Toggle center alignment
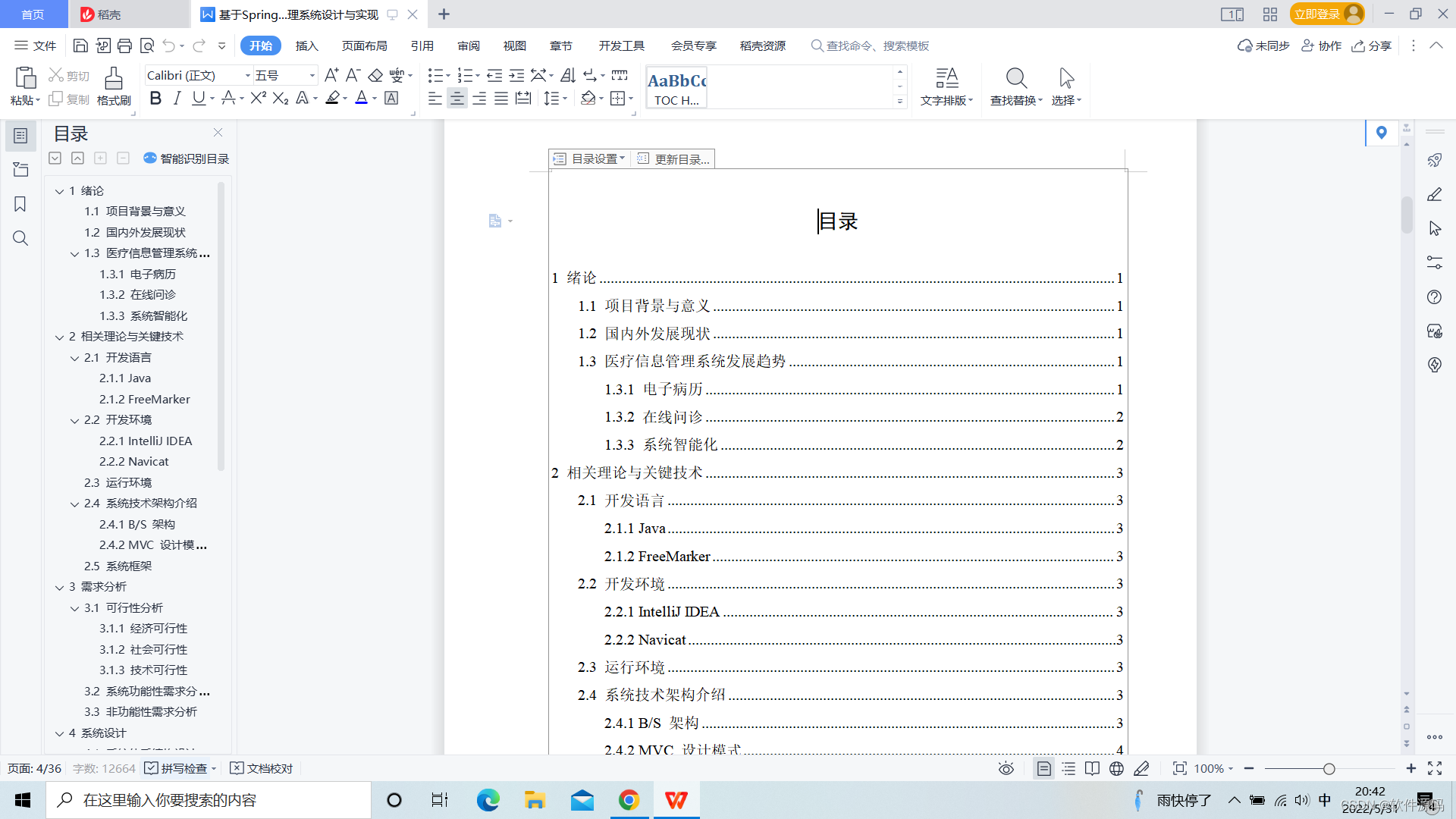1456x819 pixels. point(457,99)
